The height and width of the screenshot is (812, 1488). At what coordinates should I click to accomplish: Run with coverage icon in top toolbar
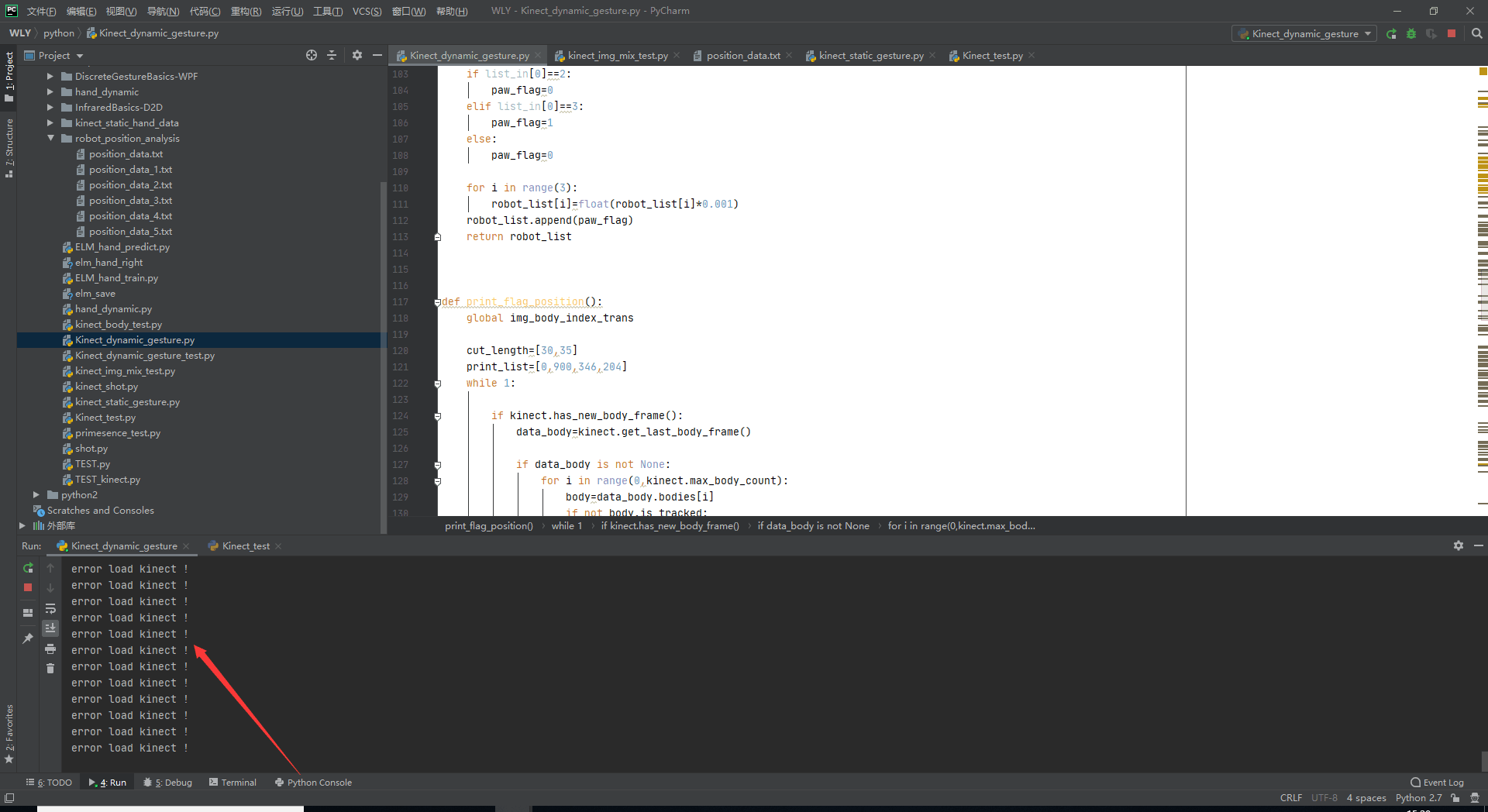click(1431, 33)
